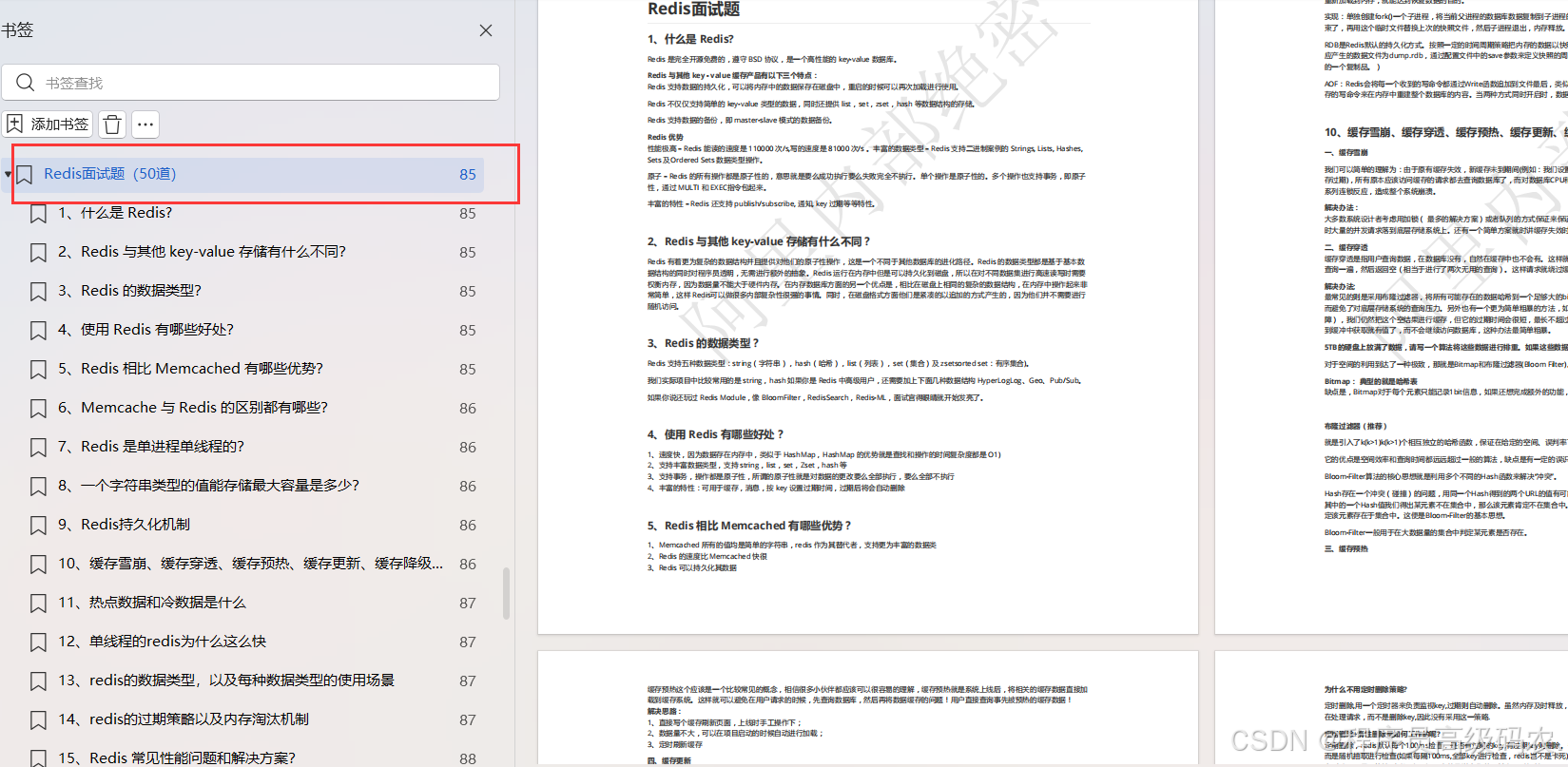Screen dimensions: 1568x767
Task: Click heading 10、缓存雪崩 on the right page
Action: point(1446,132)
